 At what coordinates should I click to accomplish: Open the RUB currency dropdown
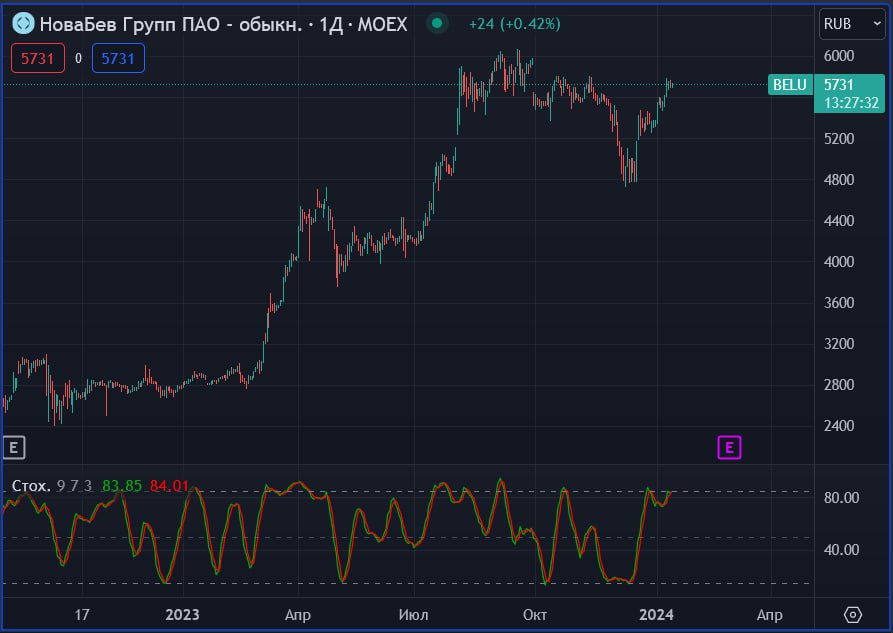point(852,24)
